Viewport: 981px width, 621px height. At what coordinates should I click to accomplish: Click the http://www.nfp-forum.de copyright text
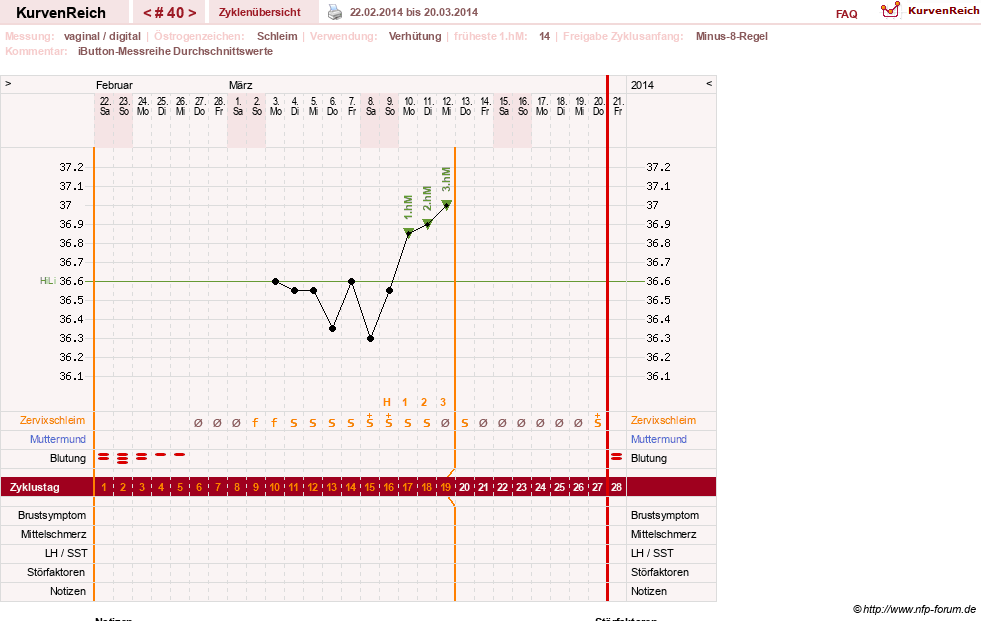(x=914, y=609)
